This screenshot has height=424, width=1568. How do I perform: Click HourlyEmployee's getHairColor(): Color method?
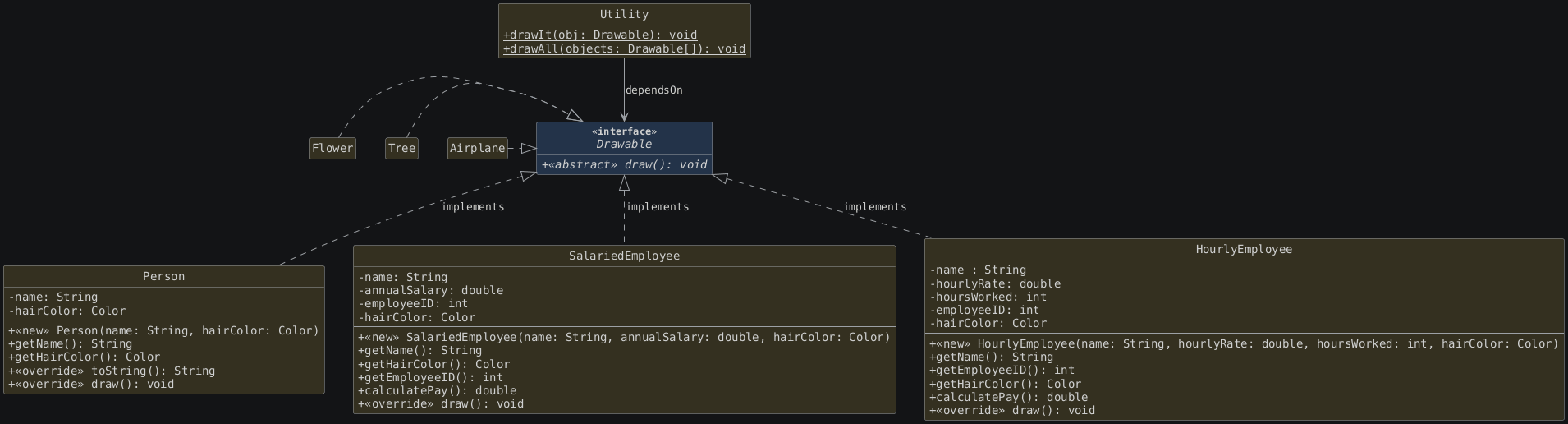1005,384
